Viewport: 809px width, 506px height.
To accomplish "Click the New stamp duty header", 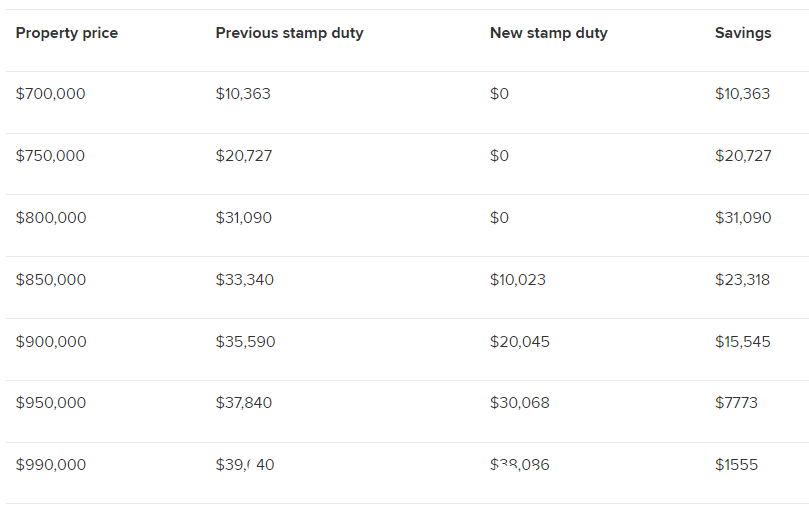I will click(548, 34).
